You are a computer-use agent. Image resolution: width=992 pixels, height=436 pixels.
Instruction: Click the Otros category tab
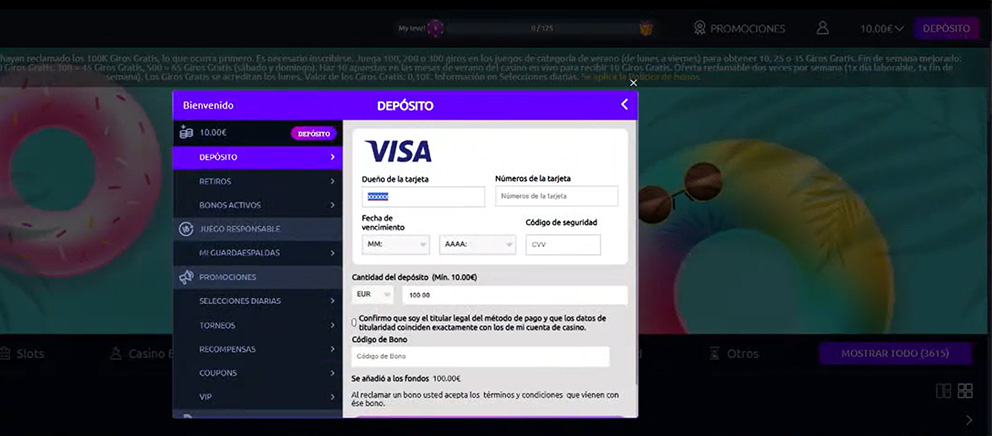coord(733,353)
